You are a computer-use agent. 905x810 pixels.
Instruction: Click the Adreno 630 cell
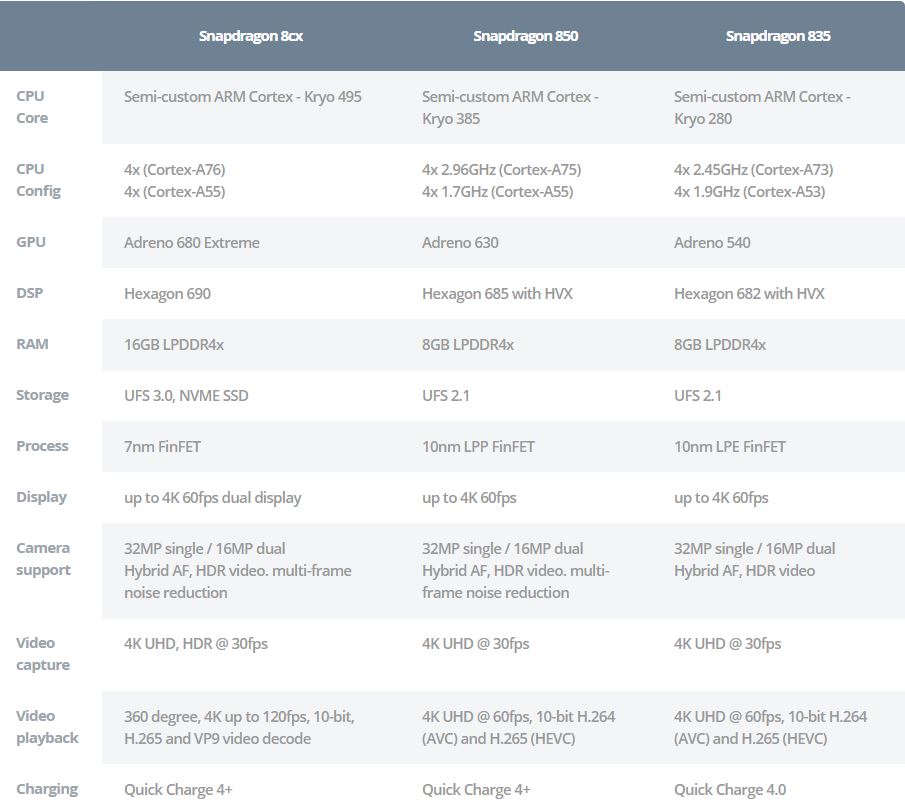[x=460, y=242]
